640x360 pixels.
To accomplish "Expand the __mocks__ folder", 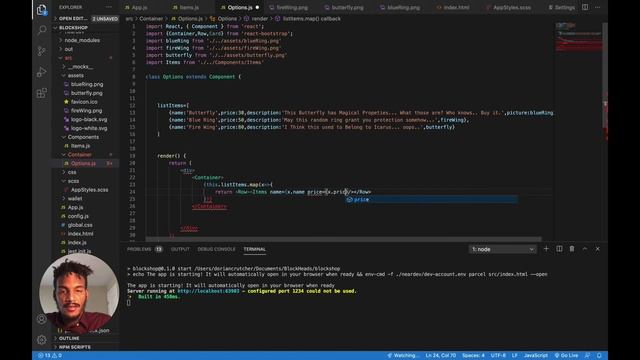I will 80,67.
